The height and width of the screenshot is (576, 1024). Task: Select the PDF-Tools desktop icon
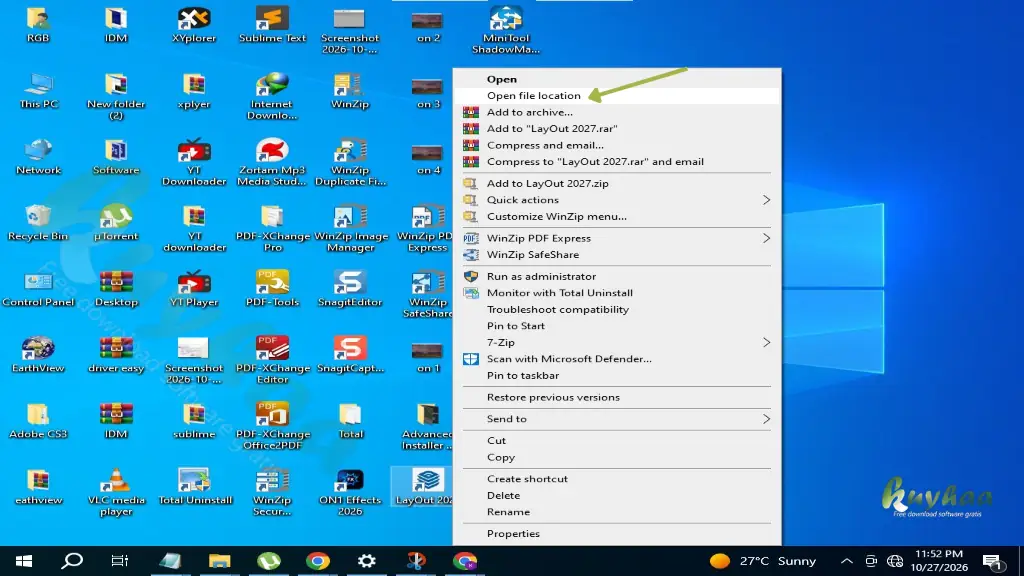(x=272, y=289)
